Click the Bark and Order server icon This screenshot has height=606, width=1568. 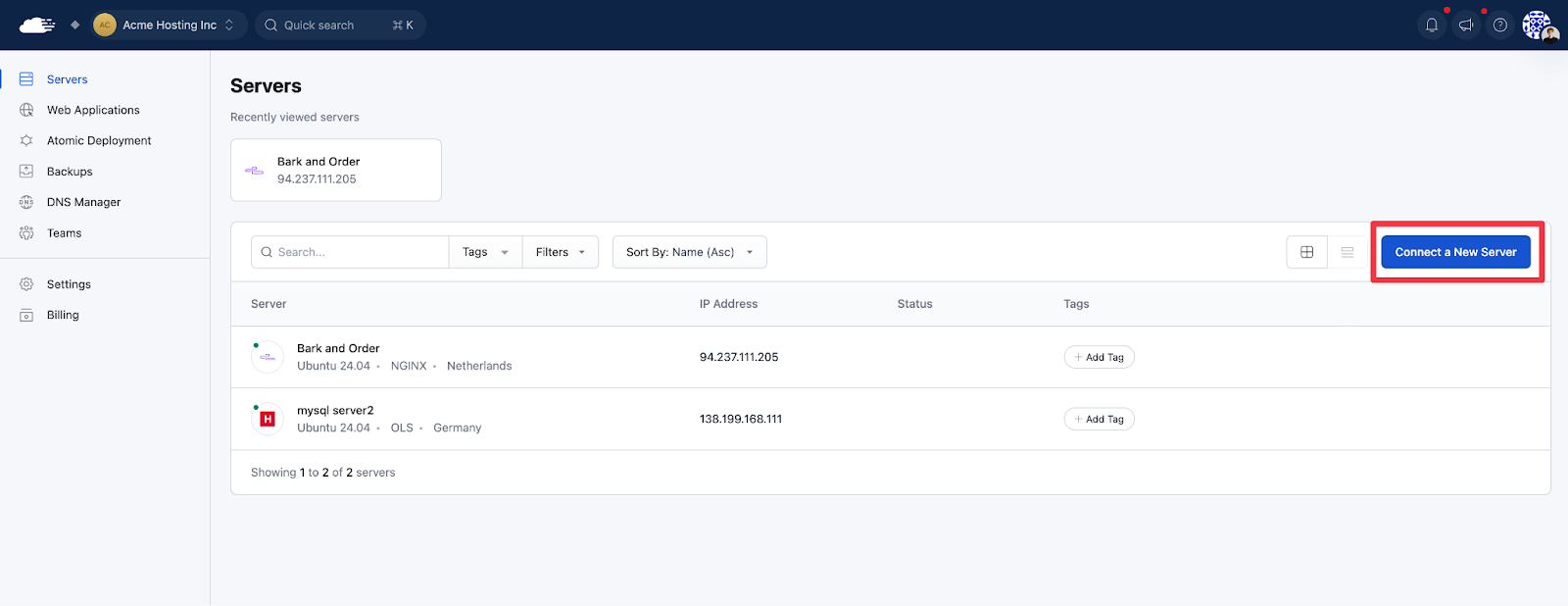pyautogui.click(x=268, y=357)
